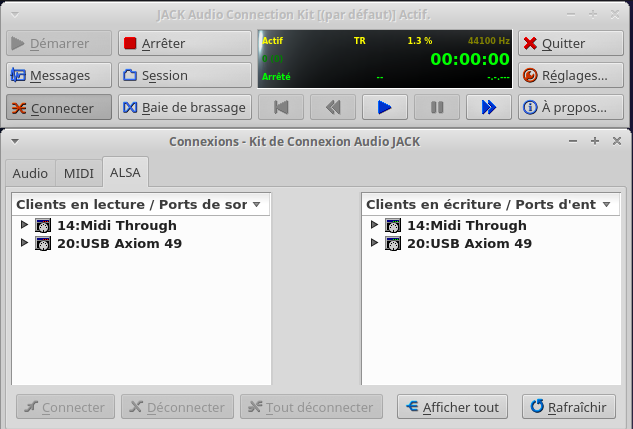Rewind transport to the beginning
The height and width of the screenshot is (429, 633).
coord(283,107)
